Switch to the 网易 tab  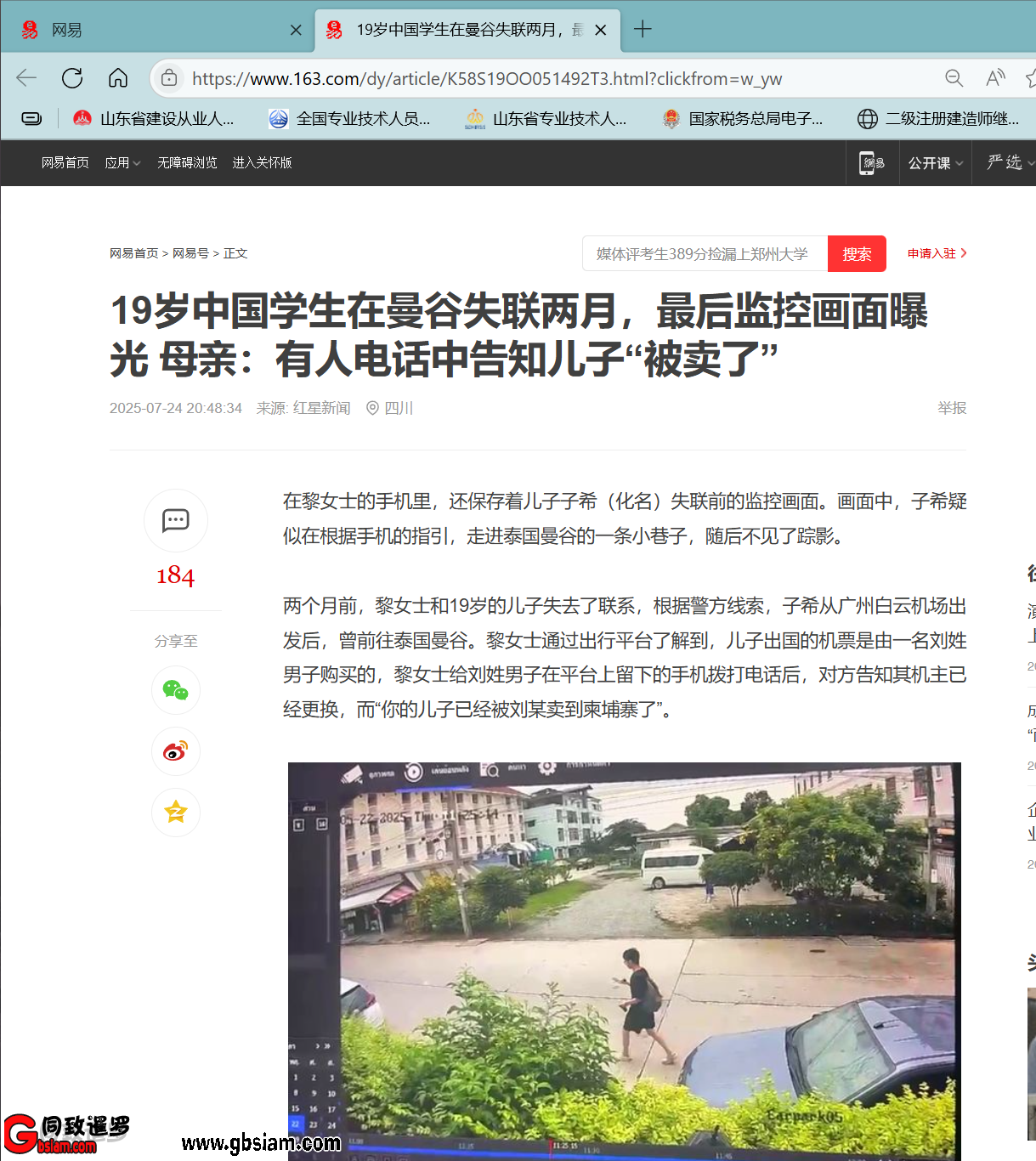pyautogui.click(x=153, y=30)
